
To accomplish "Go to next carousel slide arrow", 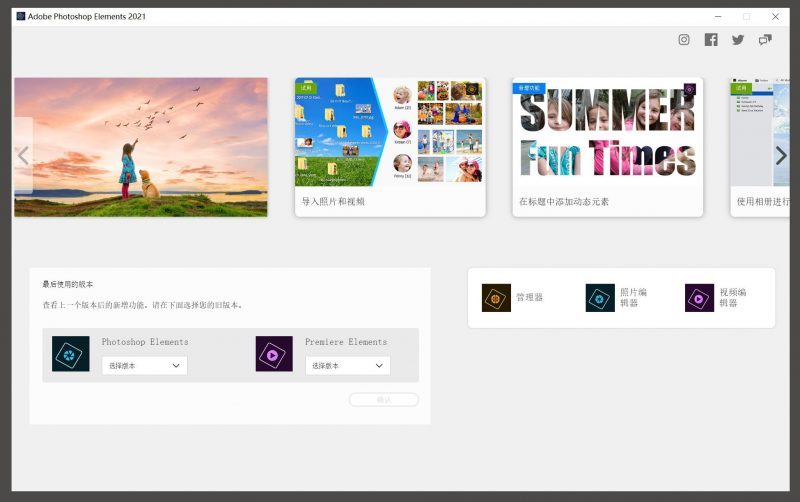I will pyautogui.click(x=781, y=155).
